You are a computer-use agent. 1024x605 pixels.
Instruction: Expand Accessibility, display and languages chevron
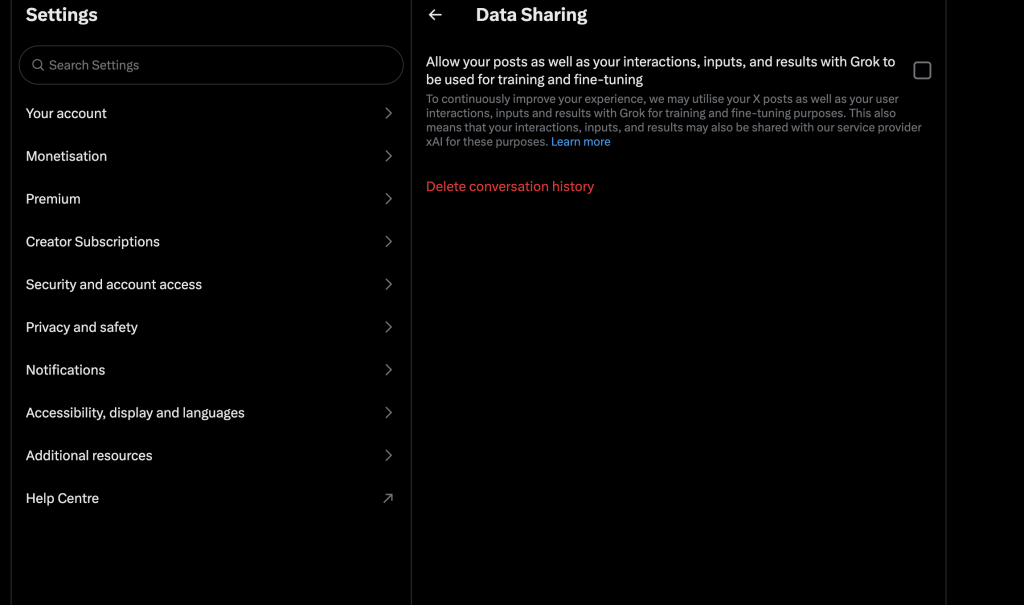(x=388, y=413)
